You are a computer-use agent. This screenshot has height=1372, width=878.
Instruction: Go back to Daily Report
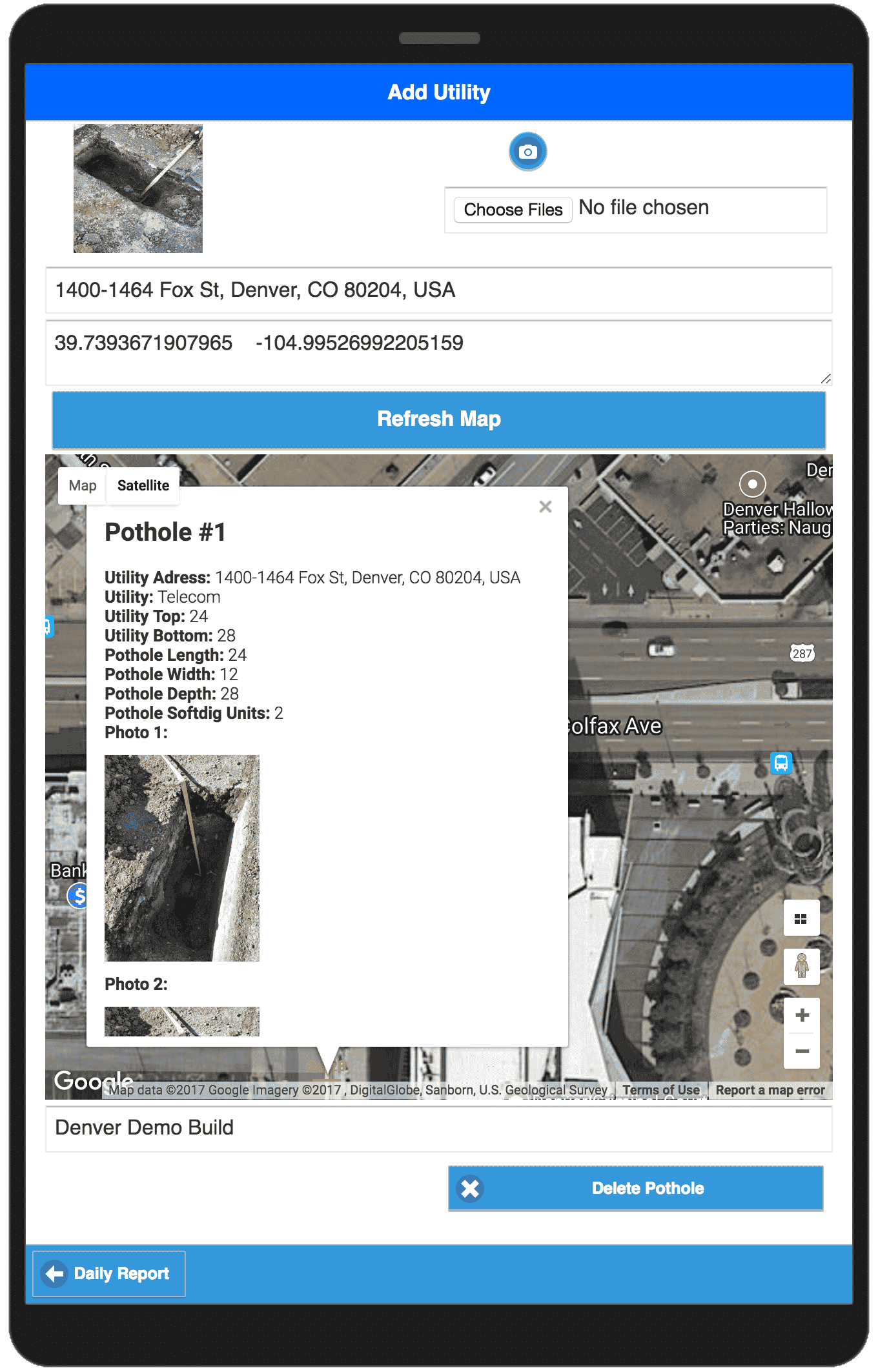109,1273
